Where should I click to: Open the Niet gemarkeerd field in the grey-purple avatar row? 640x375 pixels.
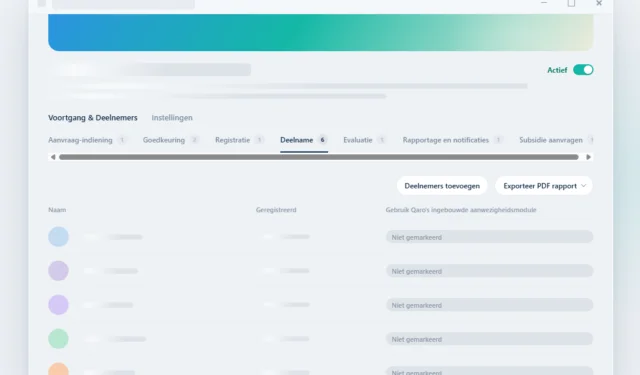[x=489, y=271]
